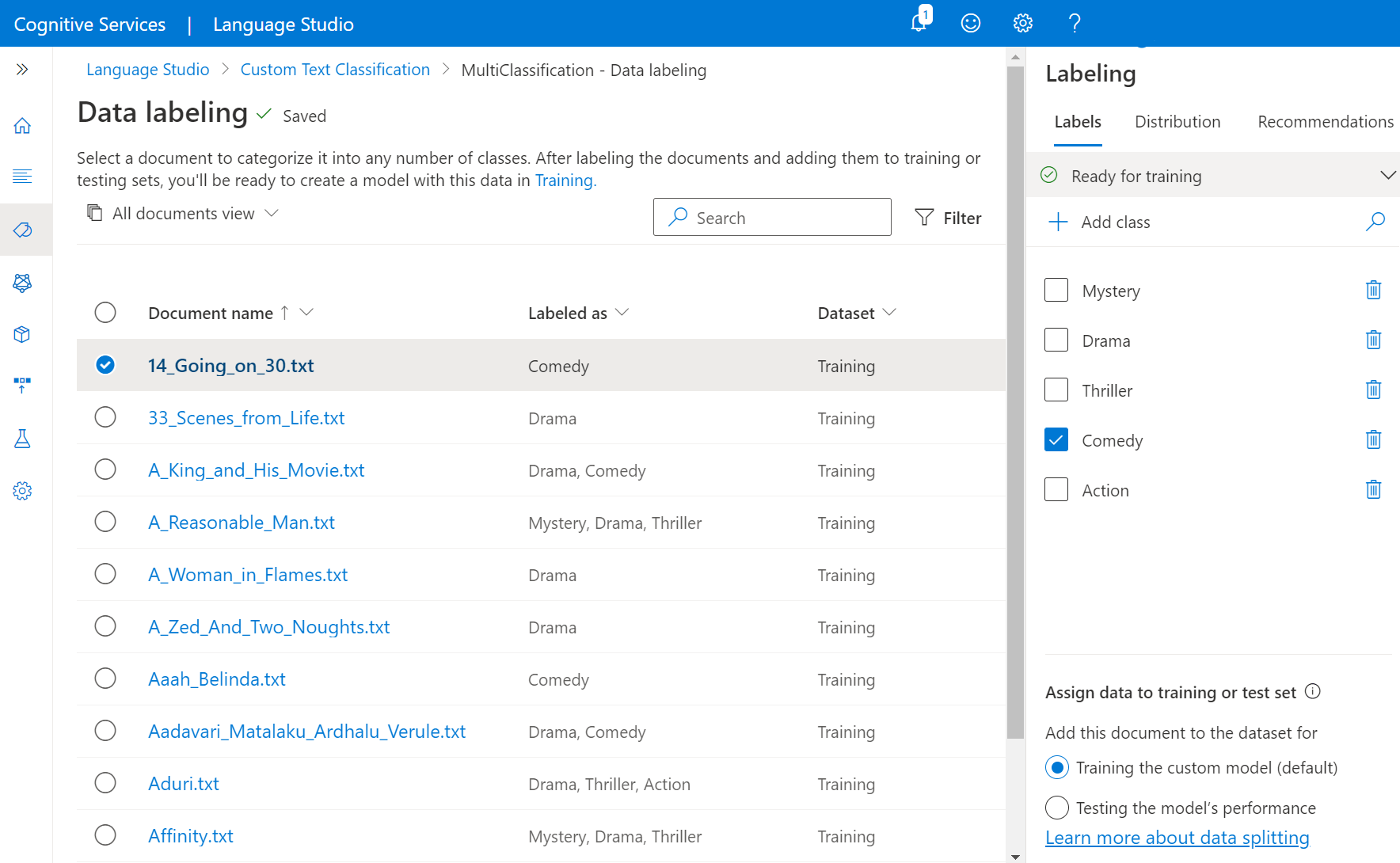This screenshot has width=1400, height=863.
Task: Switch to the Distribution tab
Action: (1177, 122)
